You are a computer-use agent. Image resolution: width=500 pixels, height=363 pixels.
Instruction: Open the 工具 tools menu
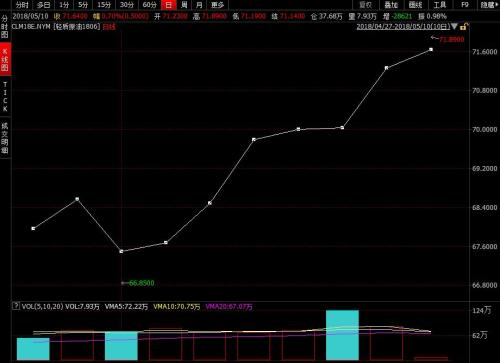(440, 5)
